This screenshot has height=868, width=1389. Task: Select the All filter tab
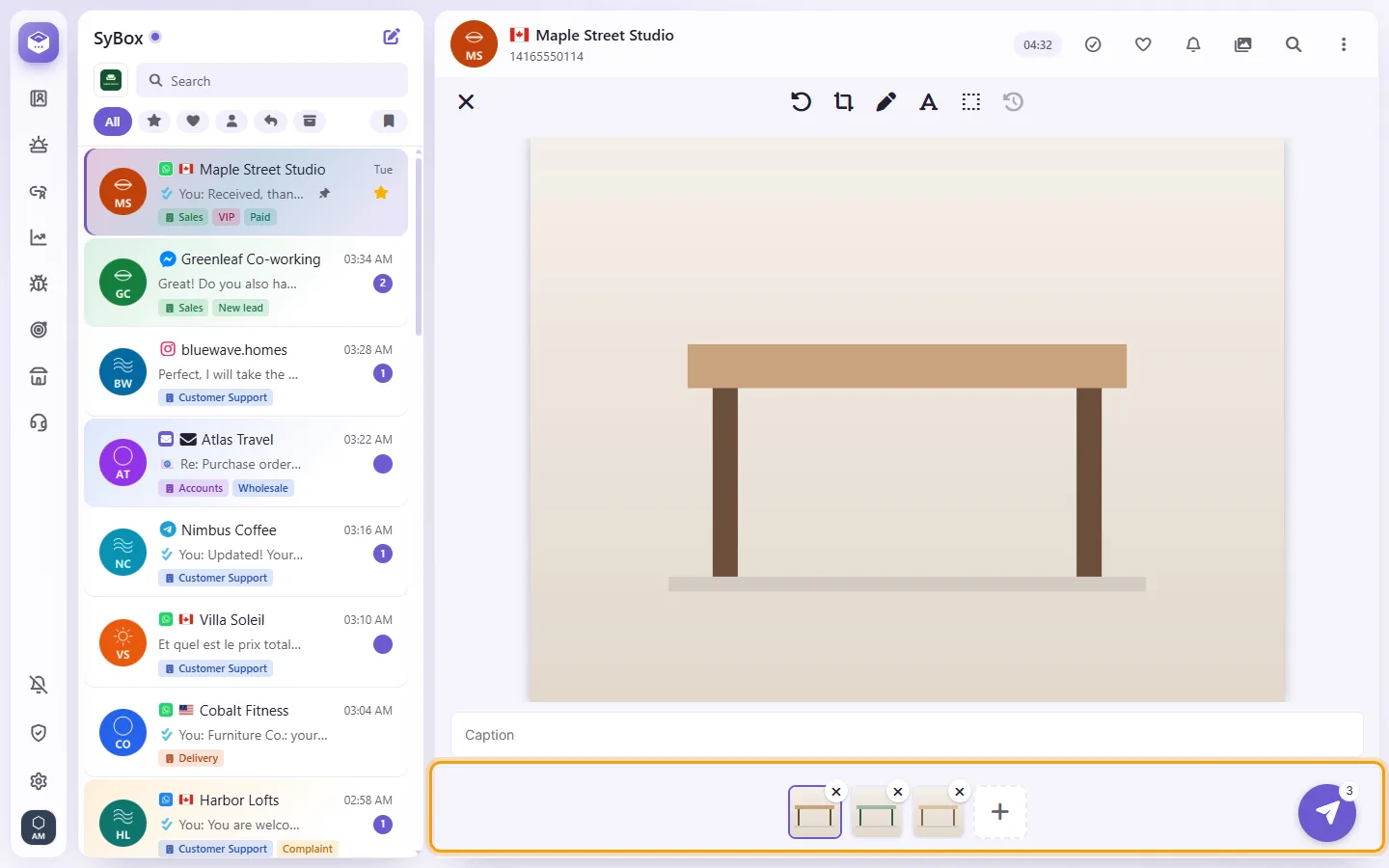coord(113,122)
